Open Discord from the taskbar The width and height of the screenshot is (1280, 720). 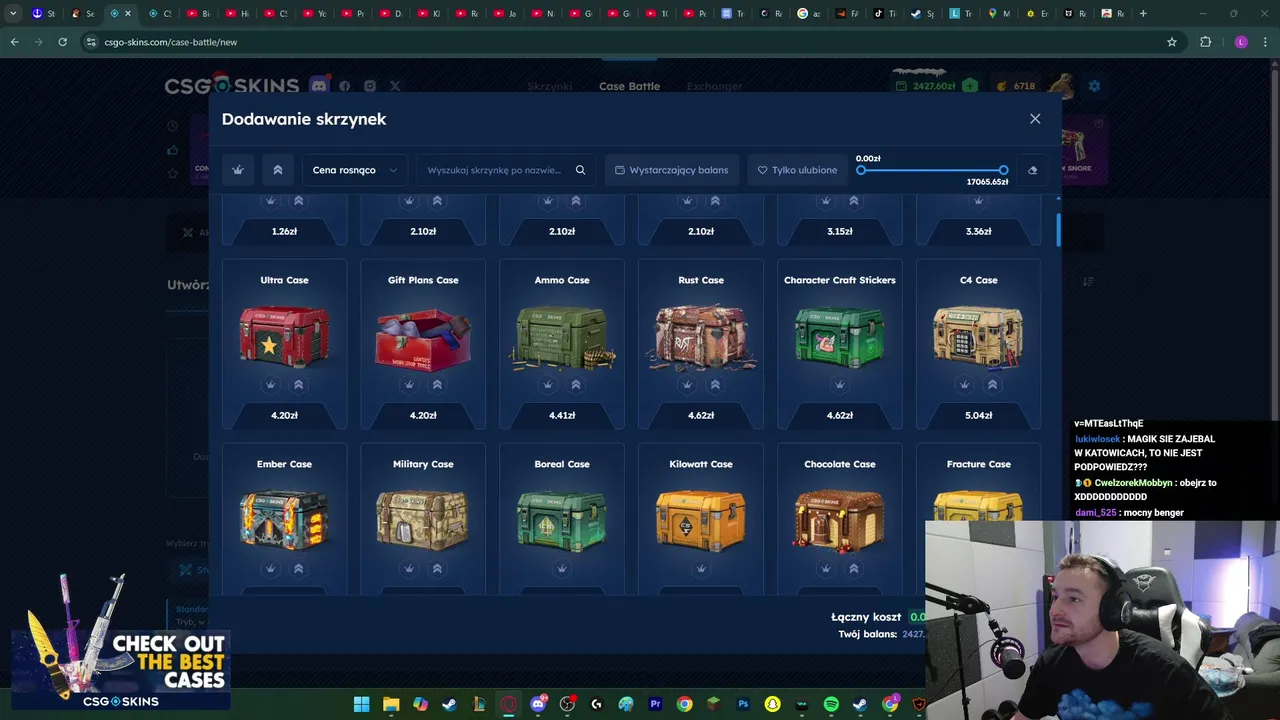(538, 704)
